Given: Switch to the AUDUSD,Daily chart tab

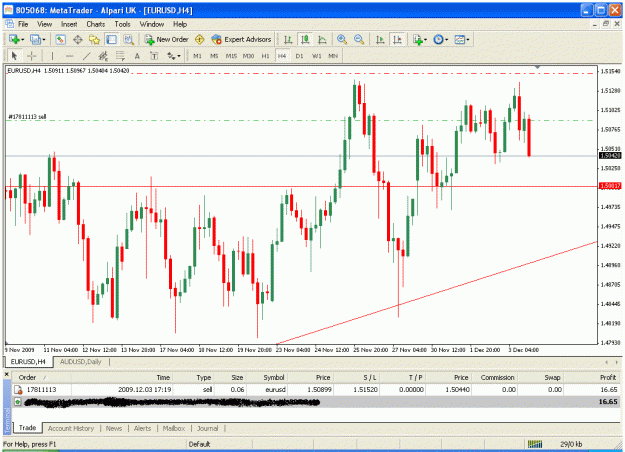Looking at the screenshot, I should tap(81, 362).
